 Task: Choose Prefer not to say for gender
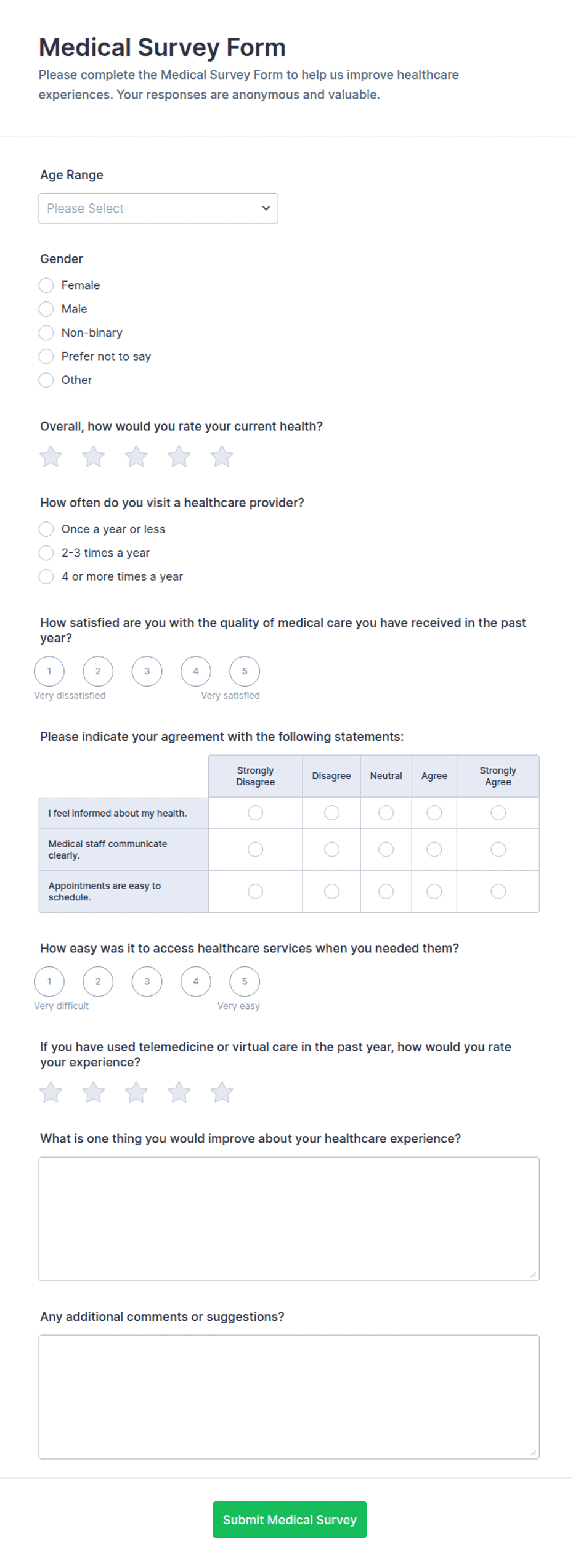pos(46,356)
